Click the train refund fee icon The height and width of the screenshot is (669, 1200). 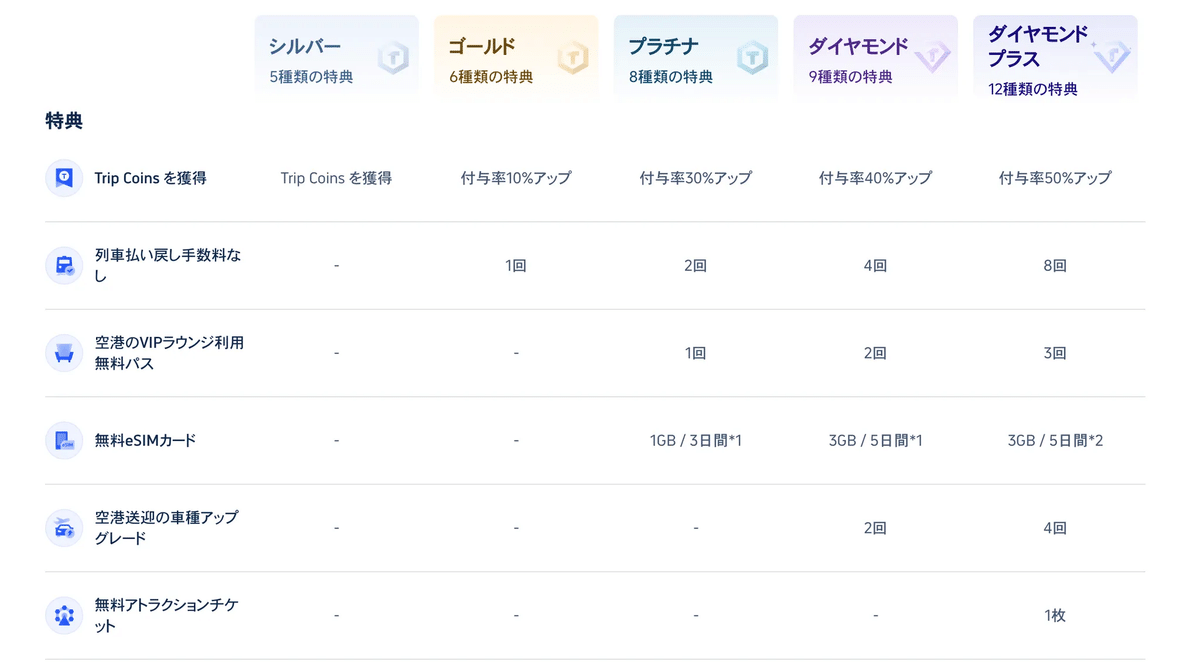pyautogui.click(x=64, y=266)
